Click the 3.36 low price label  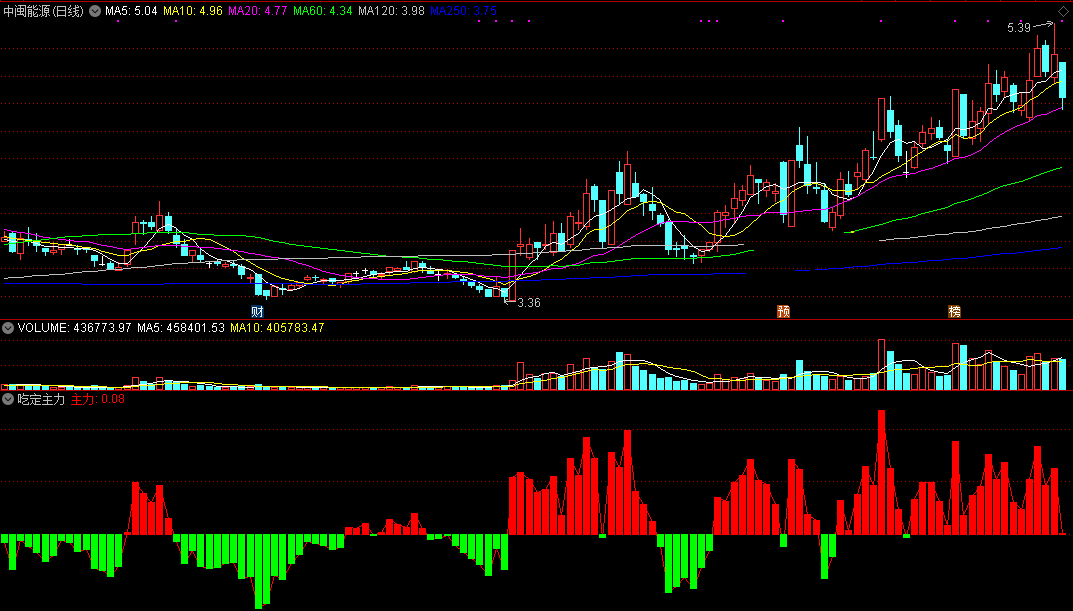coord(529,302)
